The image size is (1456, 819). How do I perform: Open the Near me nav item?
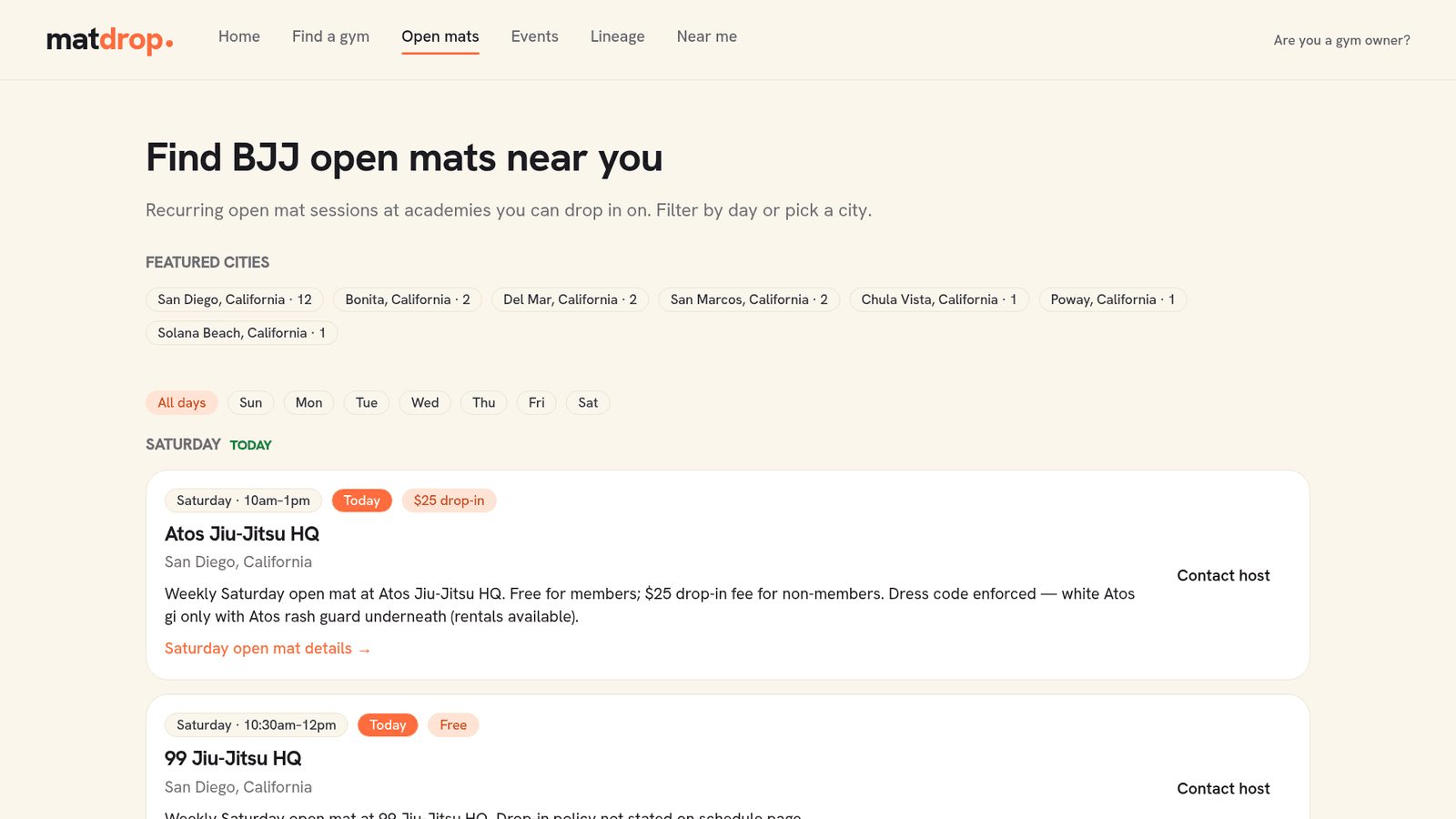click(x=707, y=36)
